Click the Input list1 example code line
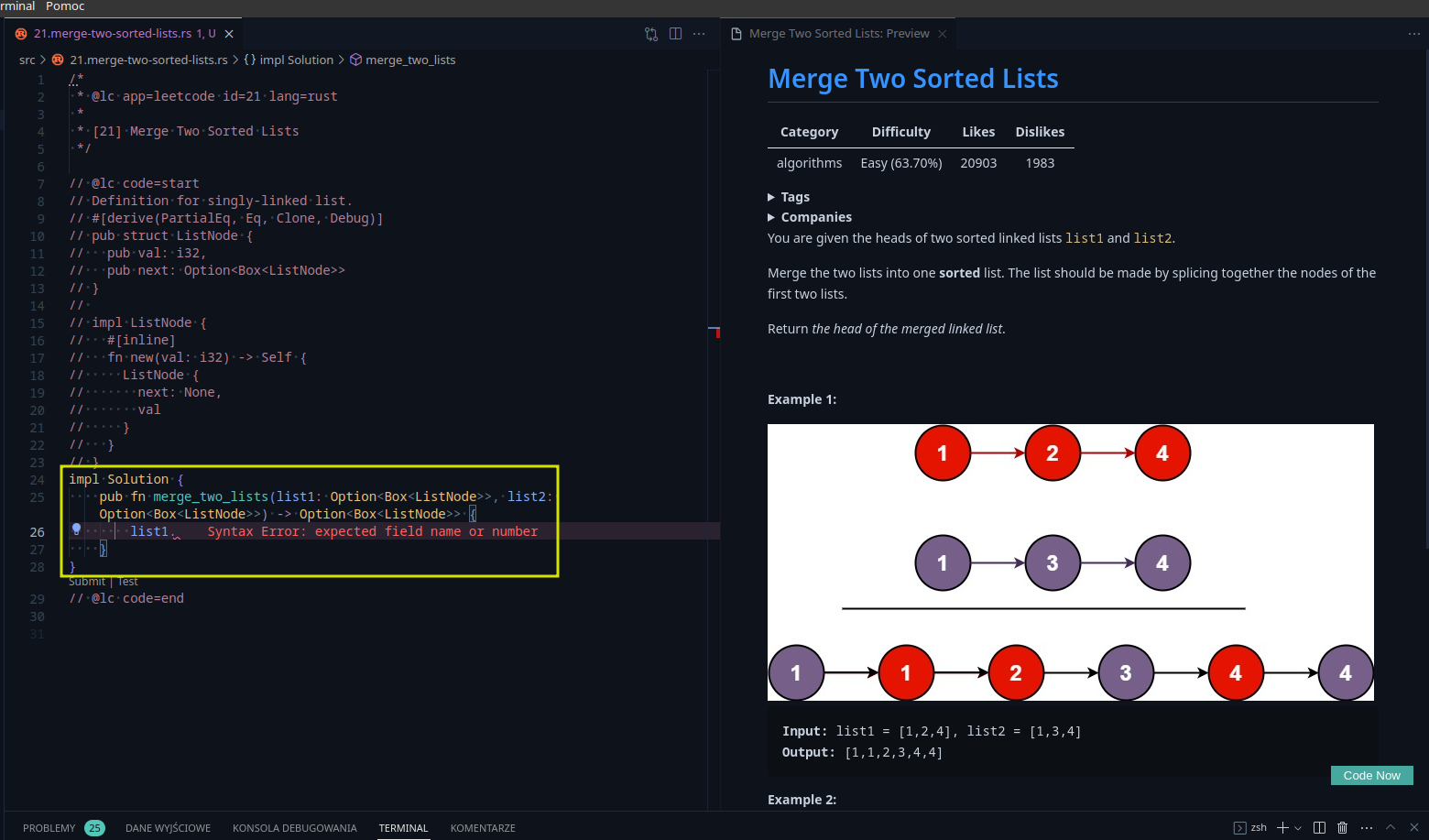Viewport: 1429px width, 840px height. [x=932, y=731]
